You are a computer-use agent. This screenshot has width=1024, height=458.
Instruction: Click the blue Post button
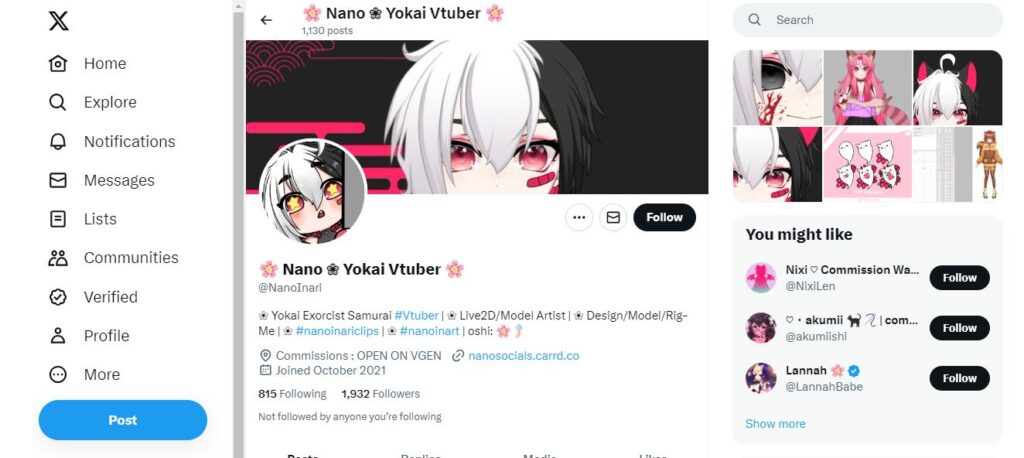[x=123, y=420]
